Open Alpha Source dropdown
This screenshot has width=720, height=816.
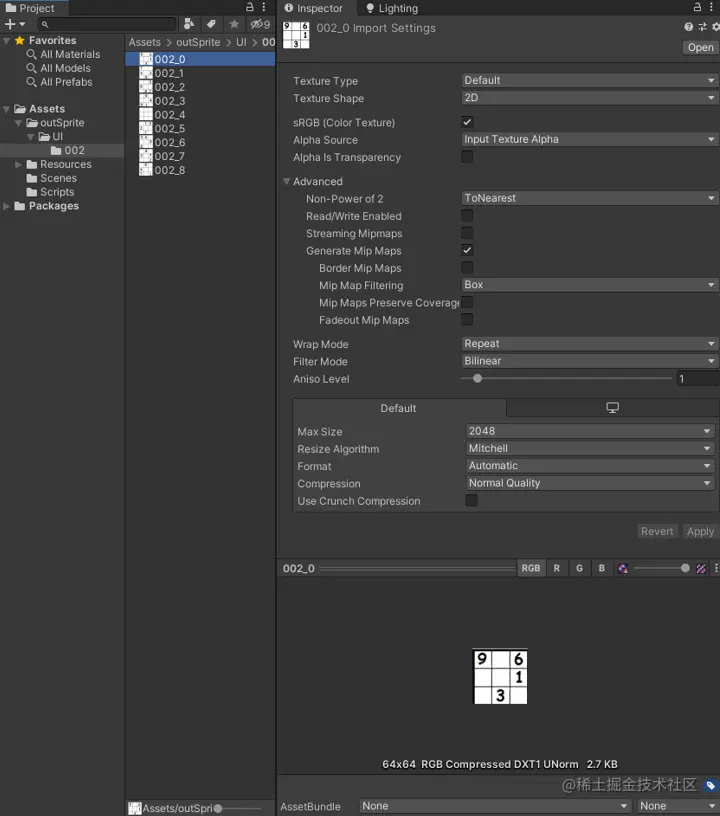tap(589, 139)
